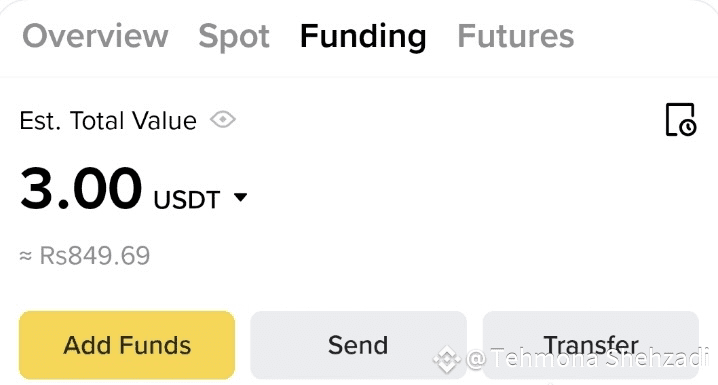Click the USDT currency unit label
Screen dimensions: 718x385
(187, 200)
